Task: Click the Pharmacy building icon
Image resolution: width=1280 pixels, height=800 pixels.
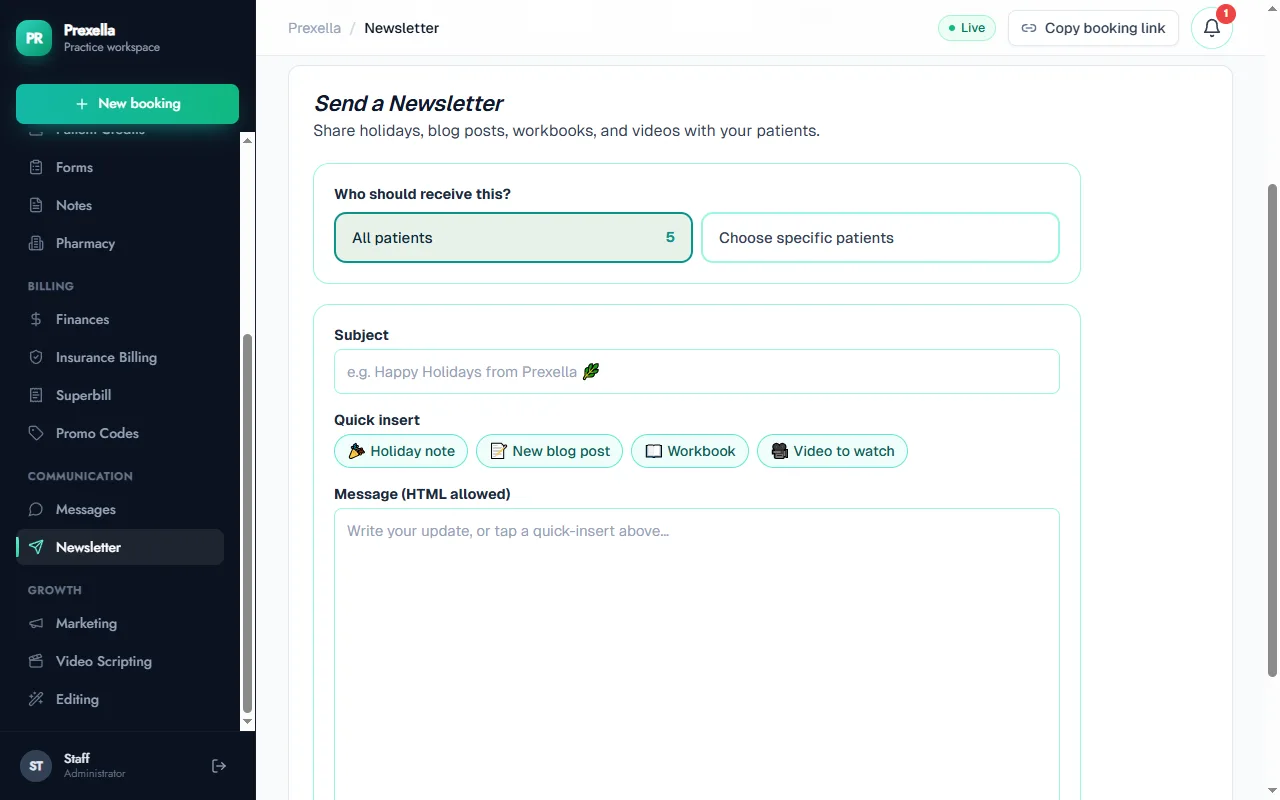Action: point(36,243)
